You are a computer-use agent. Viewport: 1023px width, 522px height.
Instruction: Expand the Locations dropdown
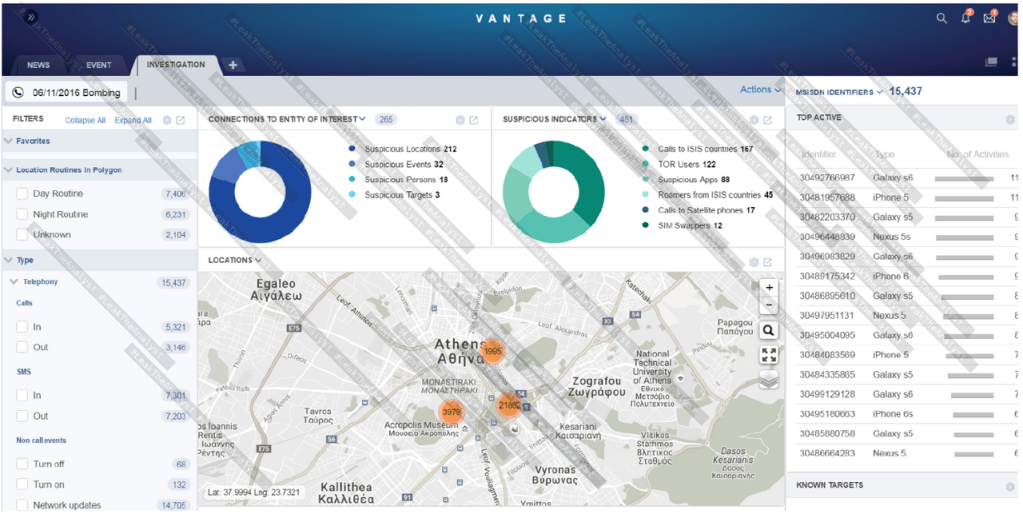235,260
